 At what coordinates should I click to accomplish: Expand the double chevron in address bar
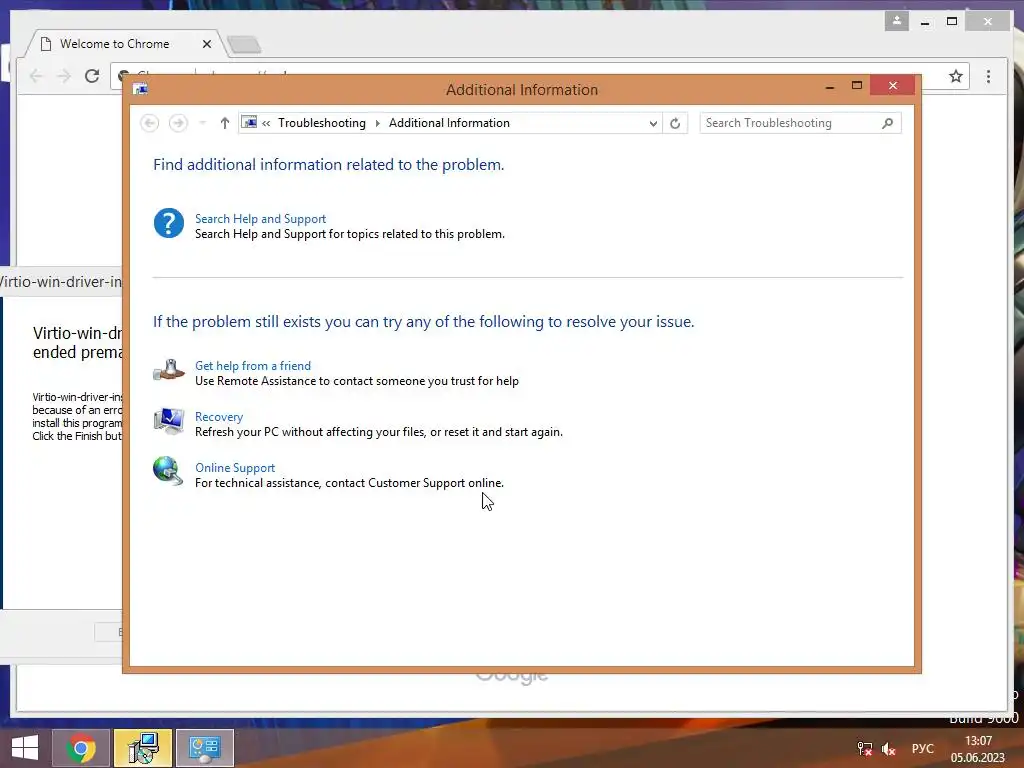pos(266,123)
